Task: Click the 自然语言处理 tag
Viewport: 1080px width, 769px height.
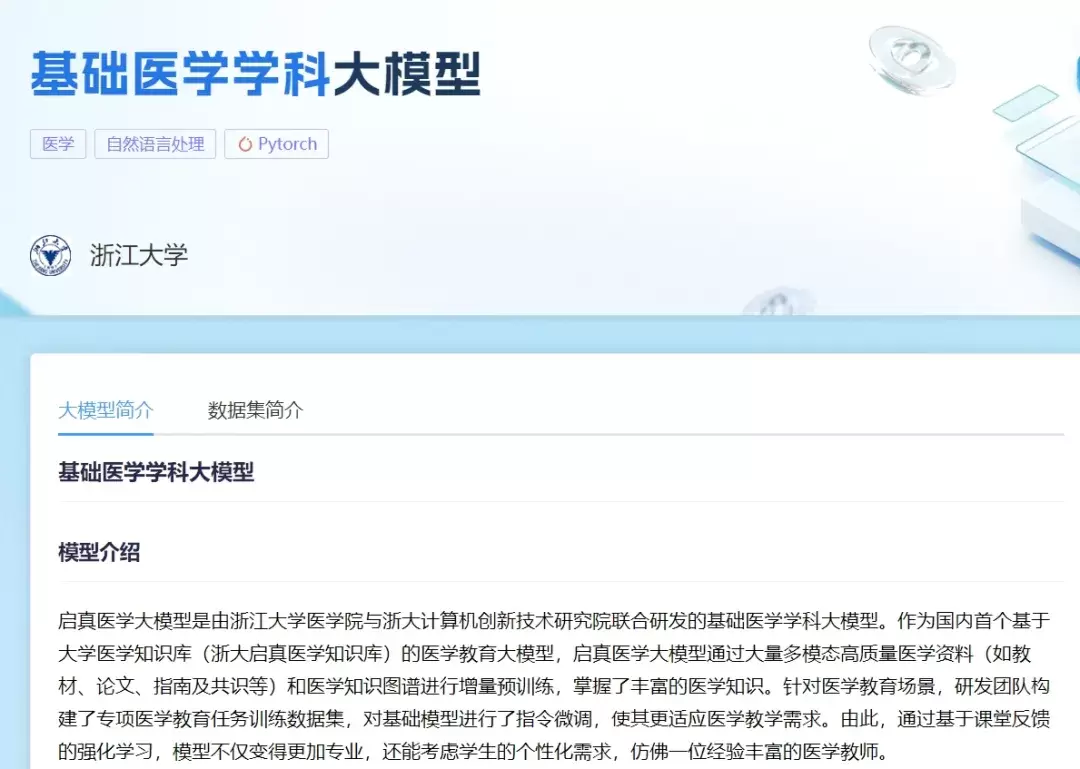Action: (x=155, y=144)
